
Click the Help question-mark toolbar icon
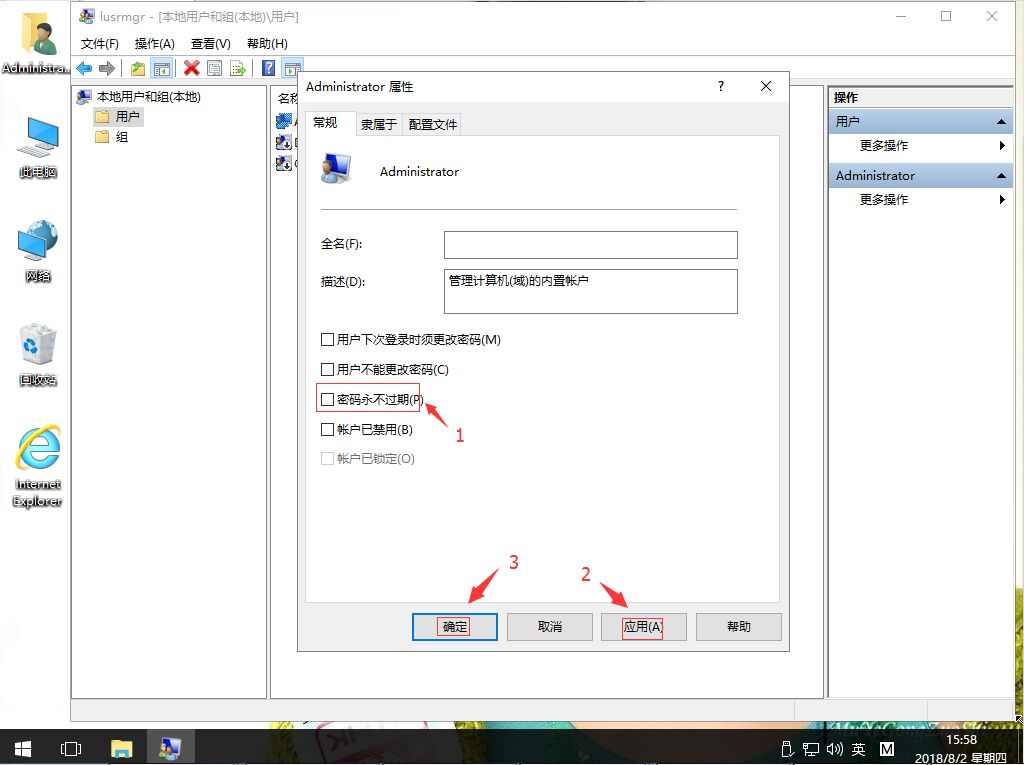pyautogui.click(x=266, y=68)
